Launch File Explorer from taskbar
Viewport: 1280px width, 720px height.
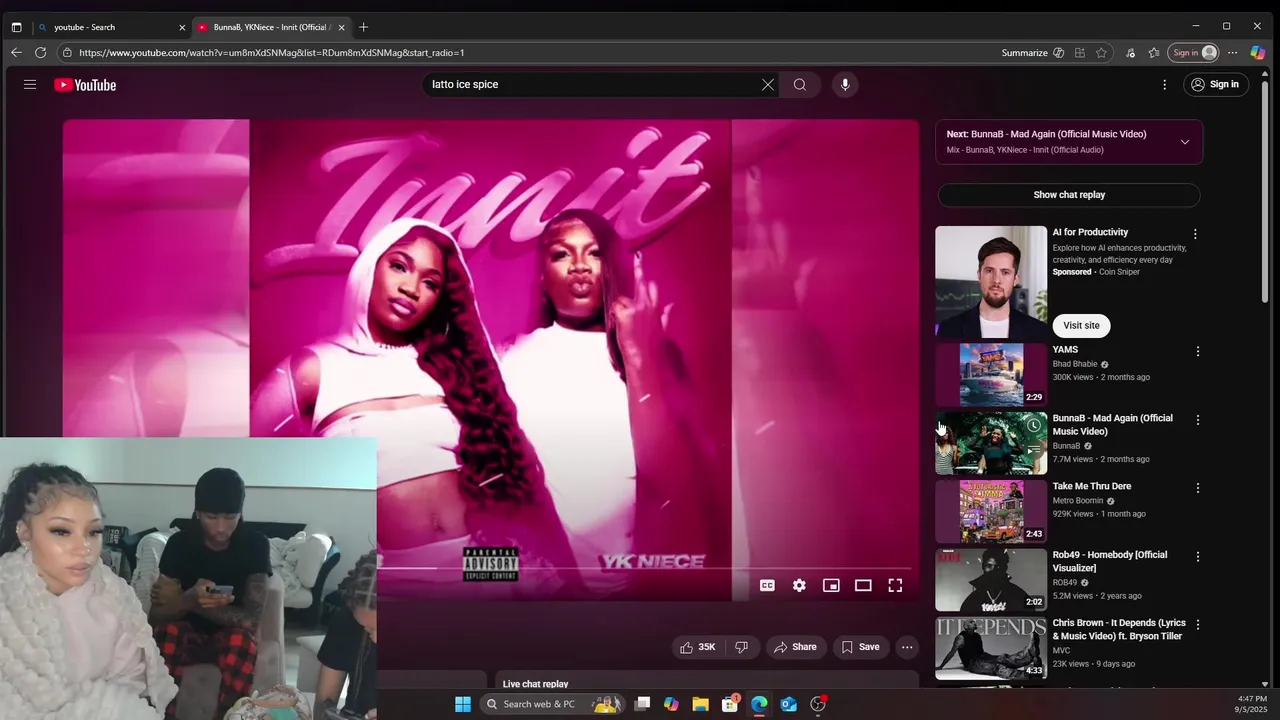point(700,704)
